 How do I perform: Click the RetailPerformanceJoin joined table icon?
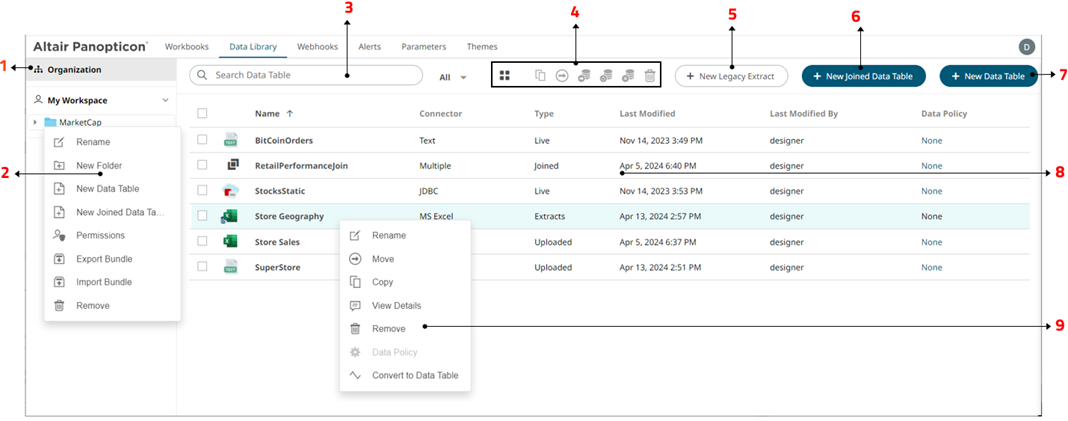230,165
